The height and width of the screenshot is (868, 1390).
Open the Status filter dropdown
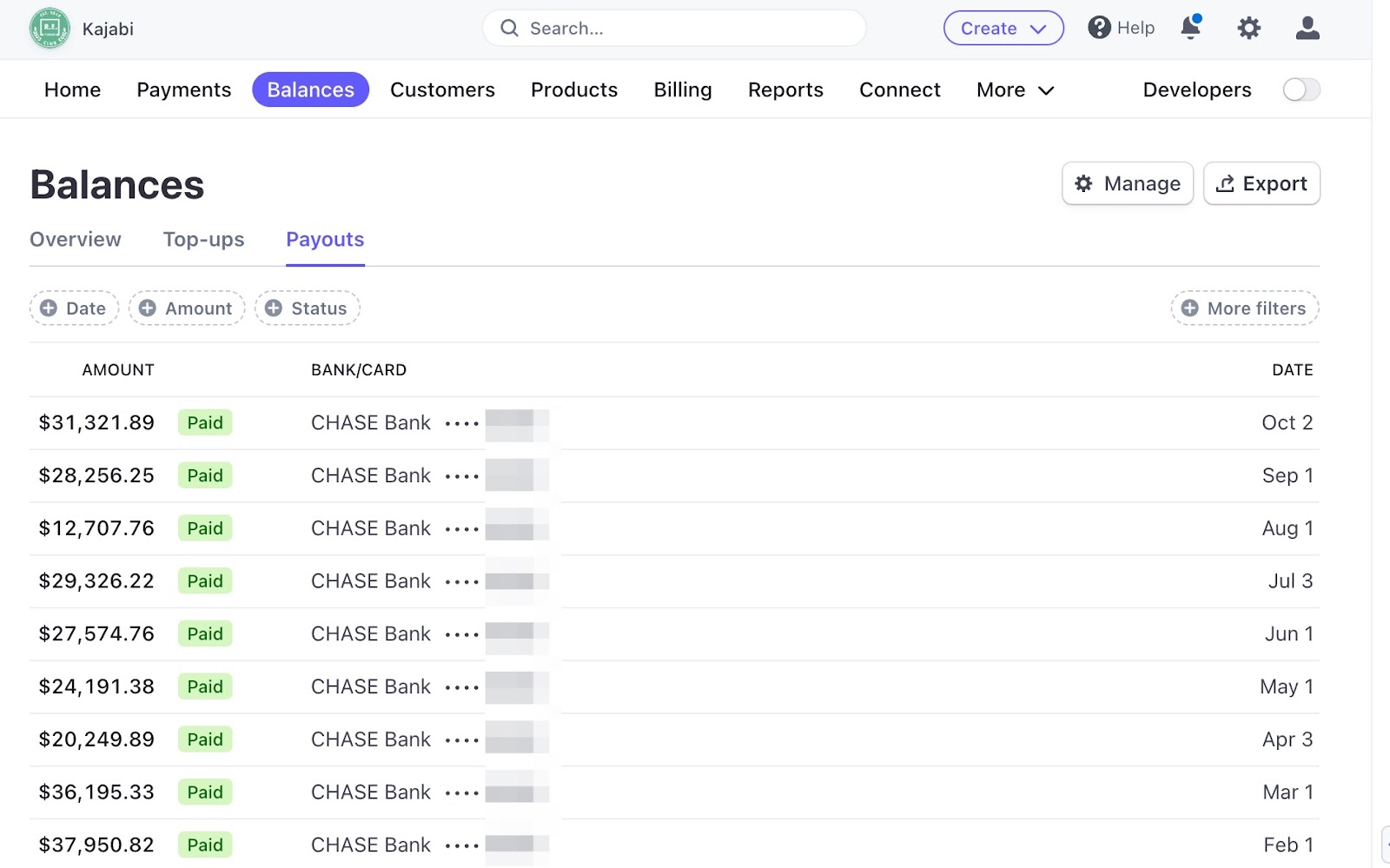(308, 308)
